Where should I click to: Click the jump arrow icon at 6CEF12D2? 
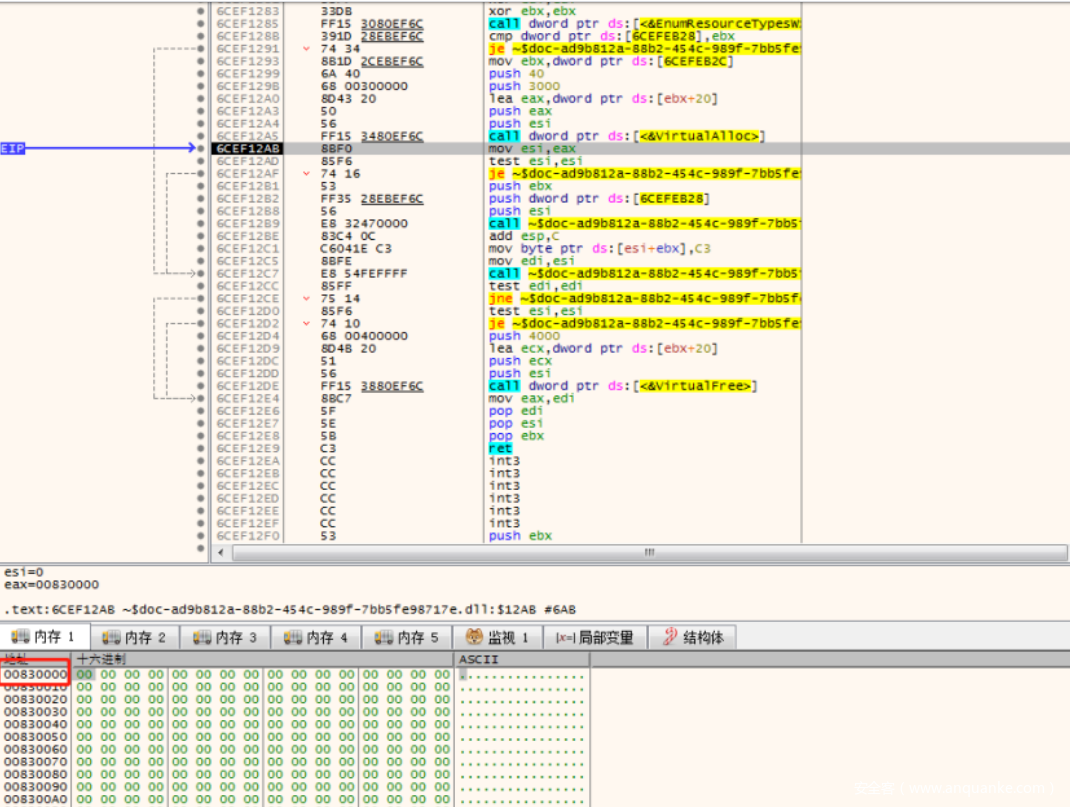[x=306, y=323]
